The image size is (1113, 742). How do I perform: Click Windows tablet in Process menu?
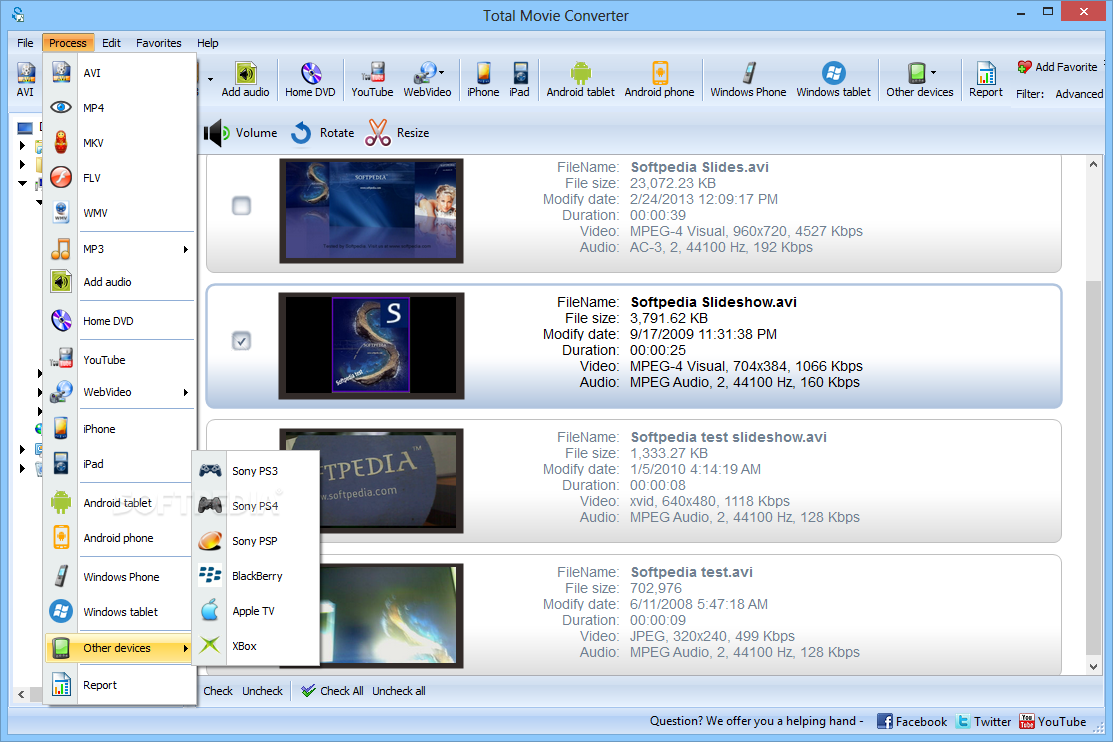pyautogui.click(x=119, y=611)
